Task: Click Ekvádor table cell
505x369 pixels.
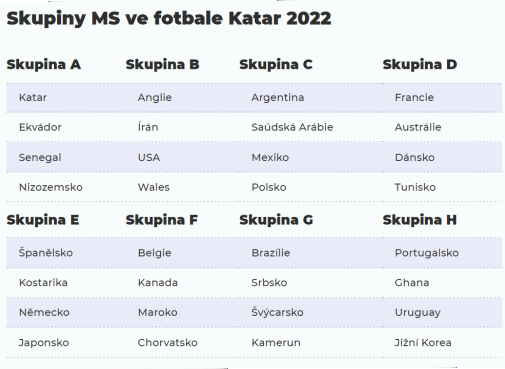Action: [x=40, y=127]
